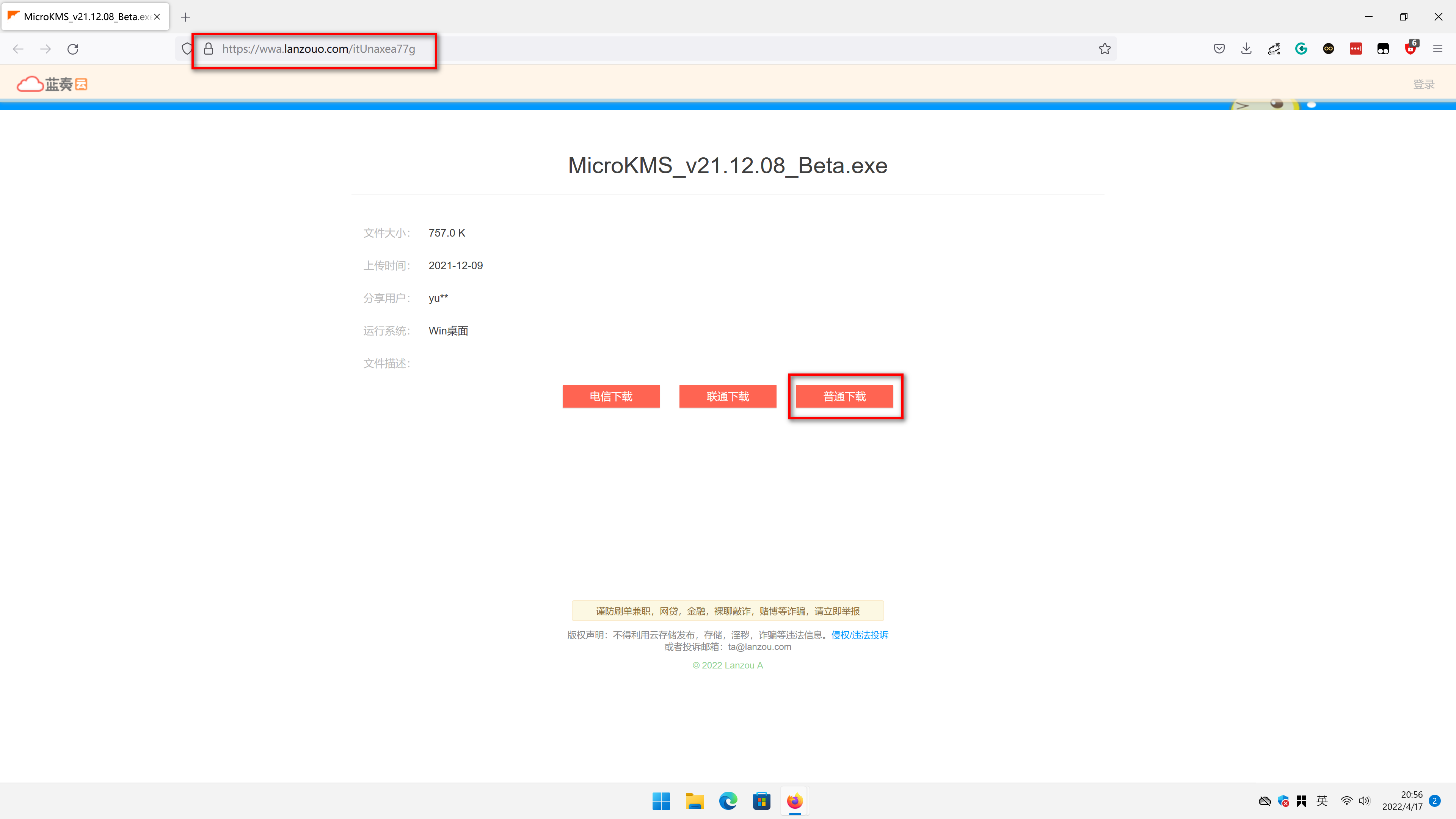Image resolution: width=1456 pixels, height=819 pixels.
Task: Go back to the previous page
Action: (x=18, y=49)
